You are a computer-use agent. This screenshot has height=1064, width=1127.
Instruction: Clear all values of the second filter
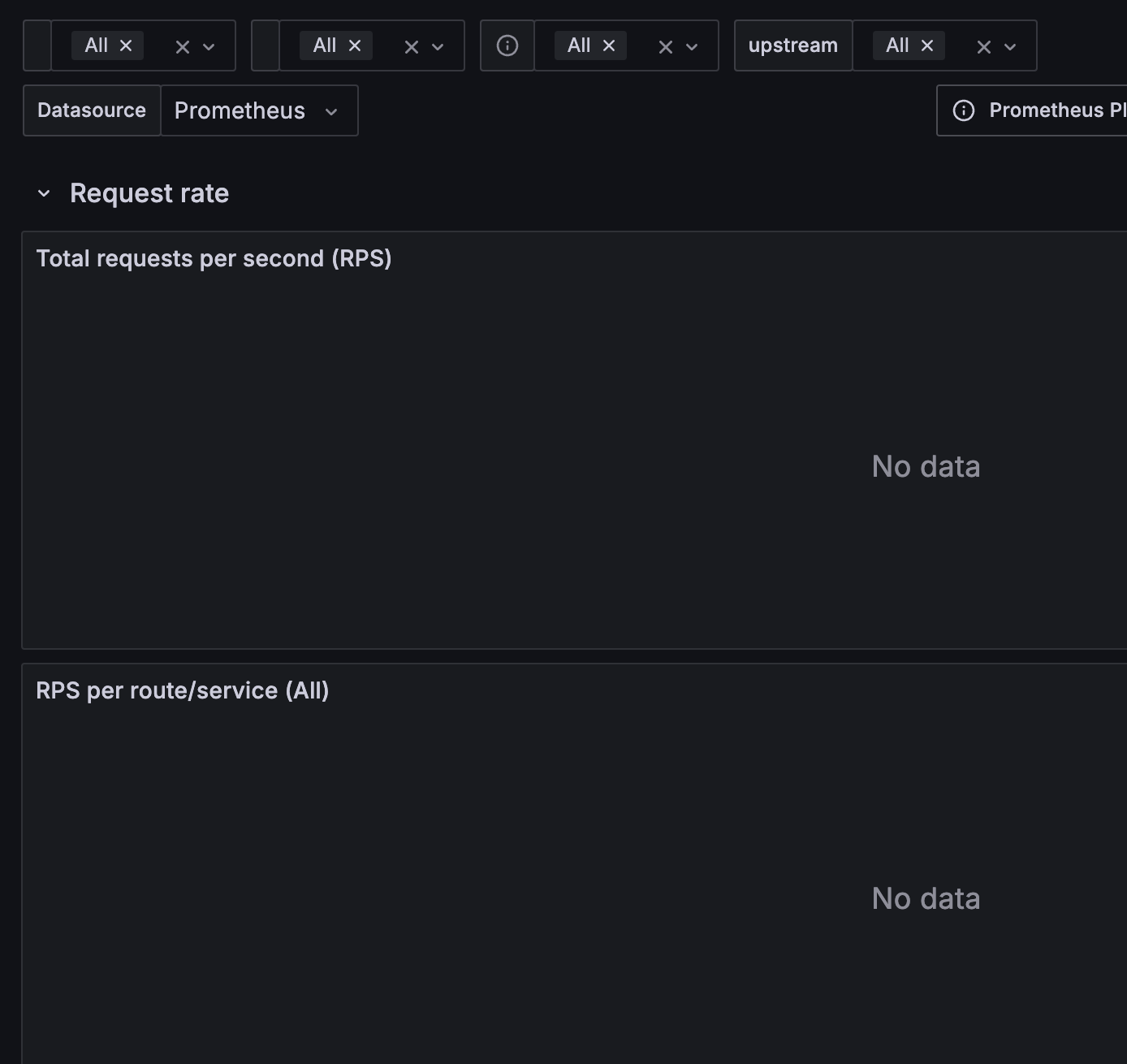coord(412,47)
